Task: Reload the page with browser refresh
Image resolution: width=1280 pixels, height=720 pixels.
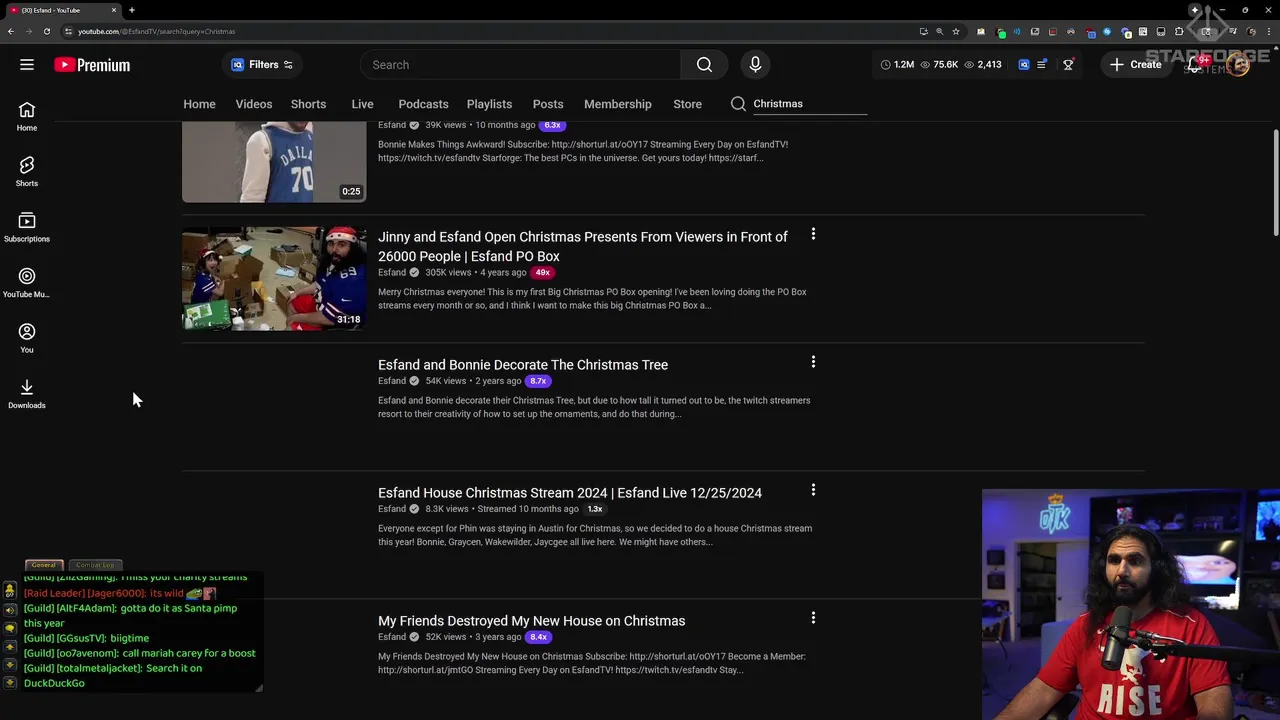Action: 46,31
